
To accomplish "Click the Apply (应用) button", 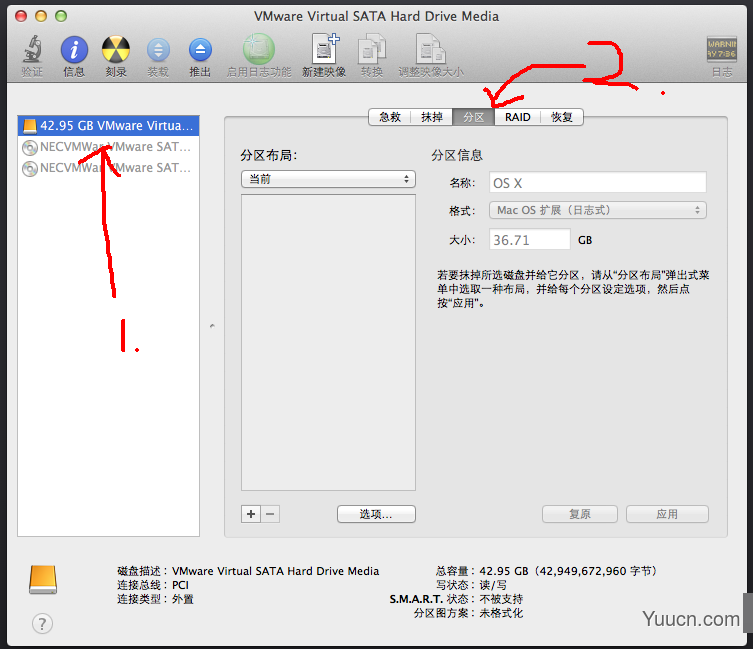I will pyautogui.click(x=667, y=514).
